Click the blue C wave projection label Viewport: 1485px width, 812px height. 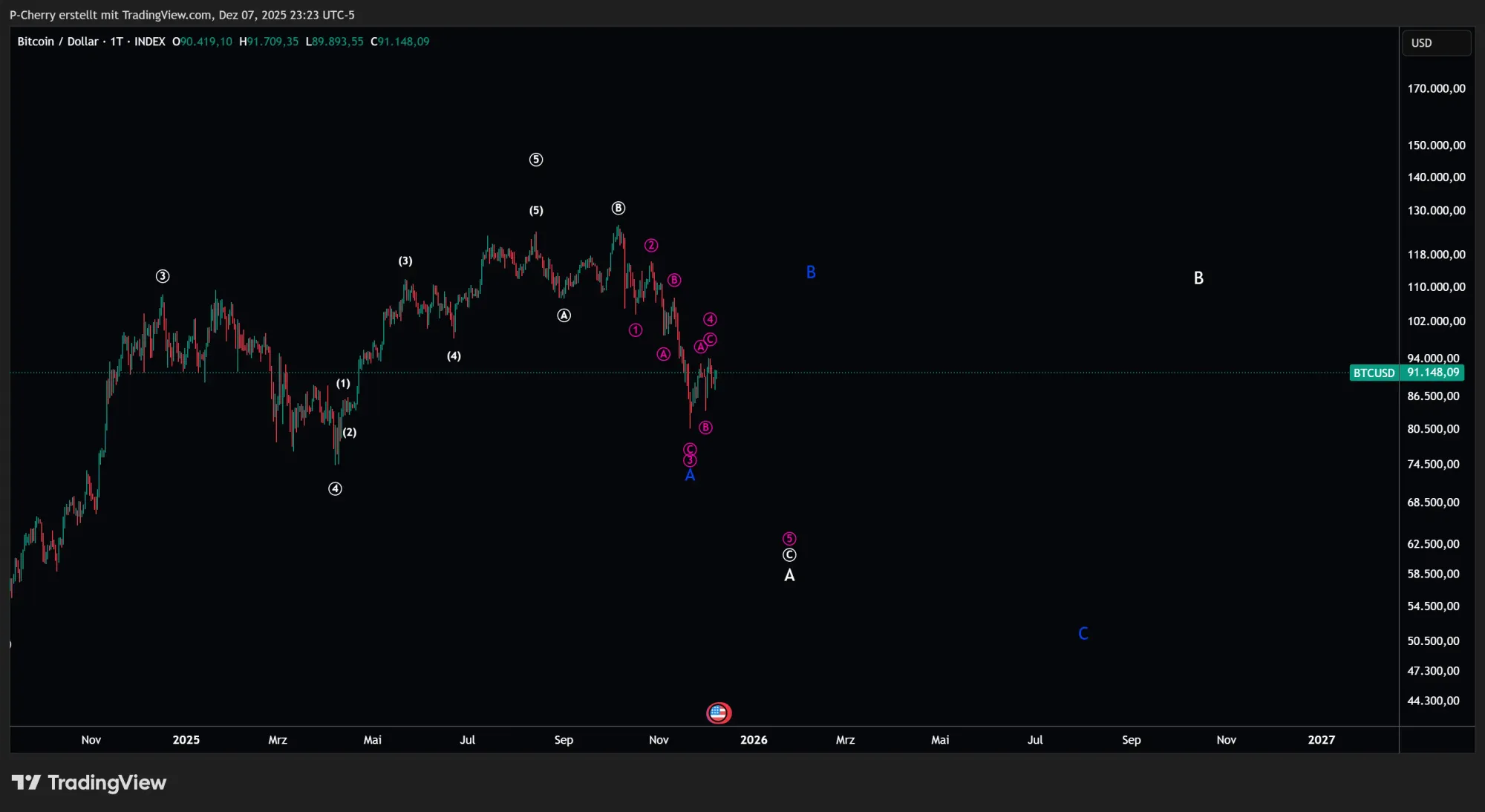[x=1083, y=632]
